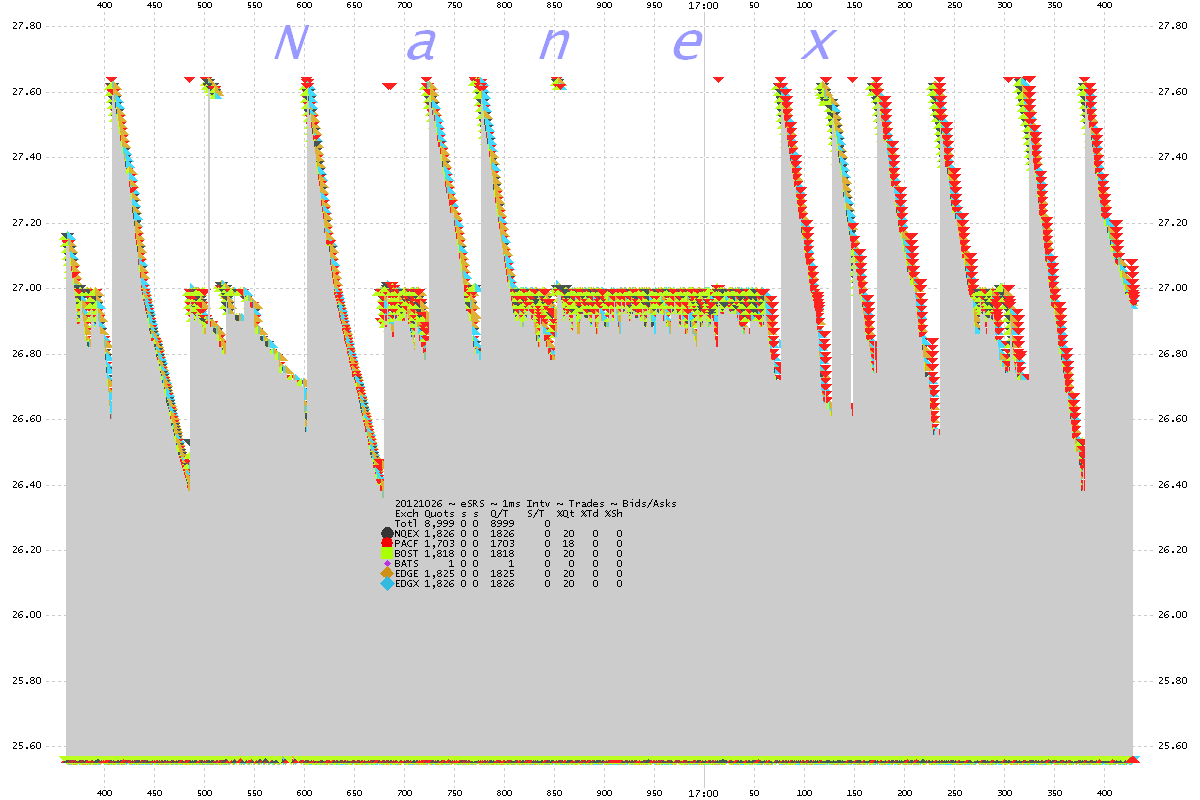
Task: Click the 25.60 price label on the right axis
Action: [1173, 746]
